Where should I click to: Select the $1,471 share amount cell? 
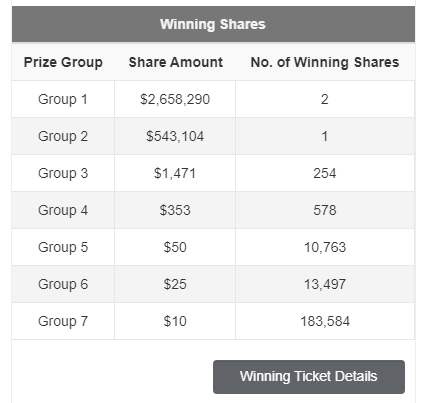175,173
